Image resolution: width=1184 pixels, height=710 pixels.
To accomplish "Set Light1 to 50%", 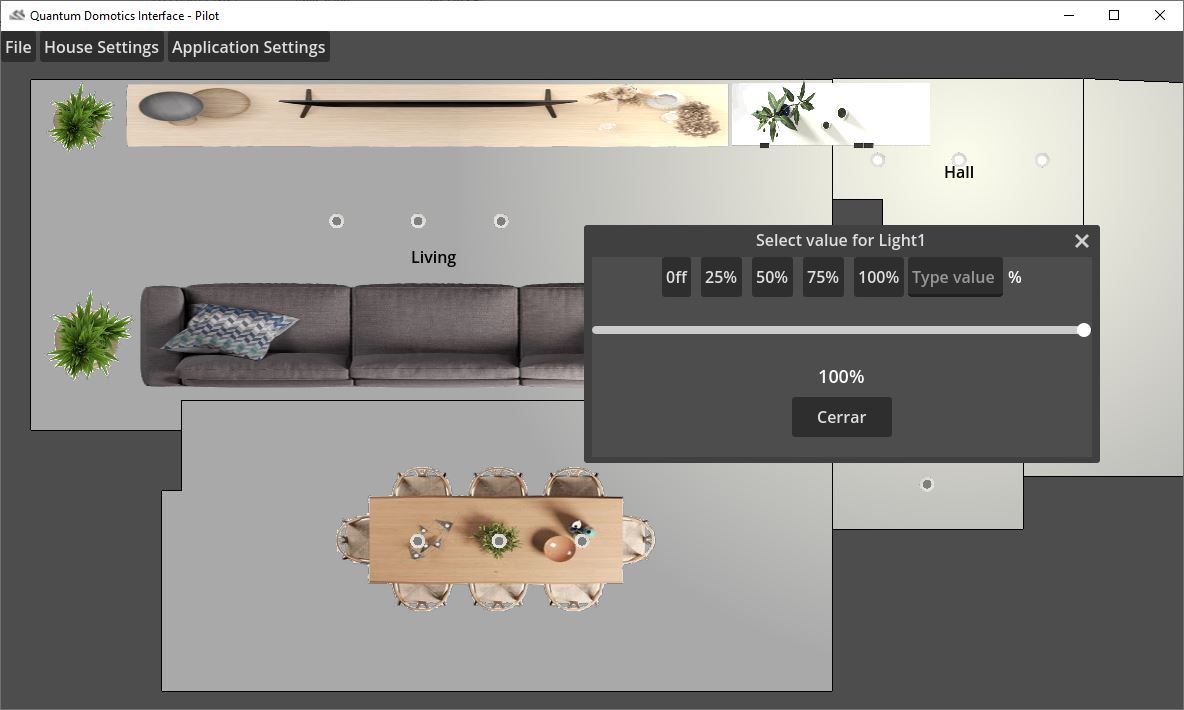I will (x=772, y=277).
